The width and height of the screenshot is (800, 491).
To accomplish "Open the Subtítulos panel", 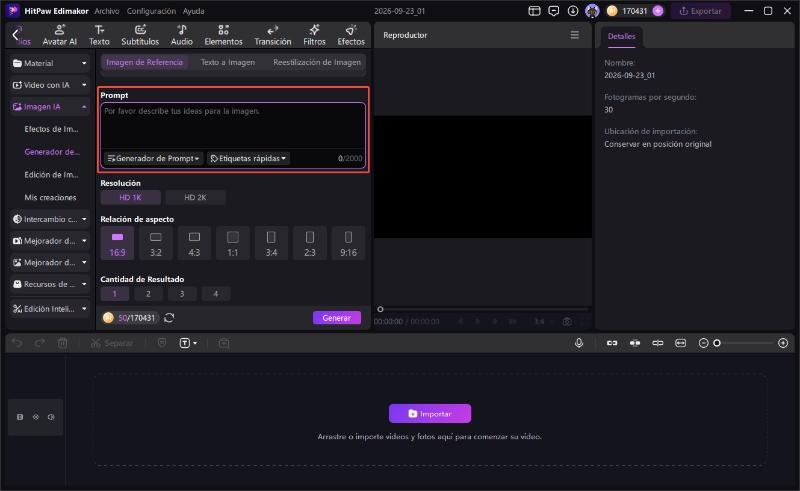I will [140, 35].
